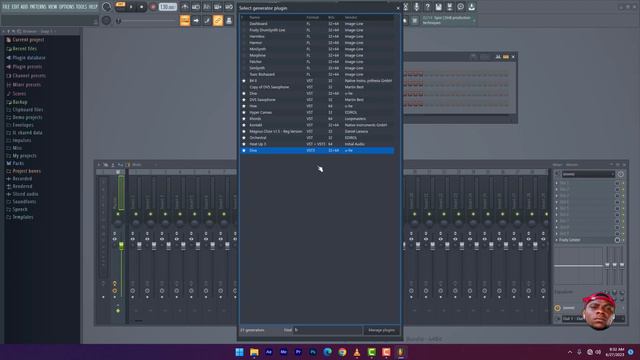The height and width of the screenshot is (360, 640).
Task: Toggle the wait-for-input icon beside the metronome
Action: [x=196, y=7]
